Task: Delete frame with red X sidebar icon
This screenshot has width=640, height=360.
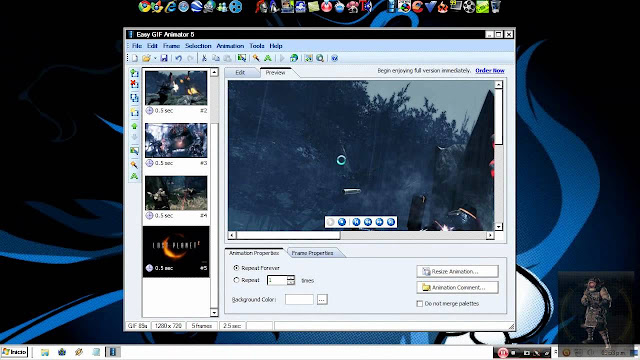Action: click(134, 84)
